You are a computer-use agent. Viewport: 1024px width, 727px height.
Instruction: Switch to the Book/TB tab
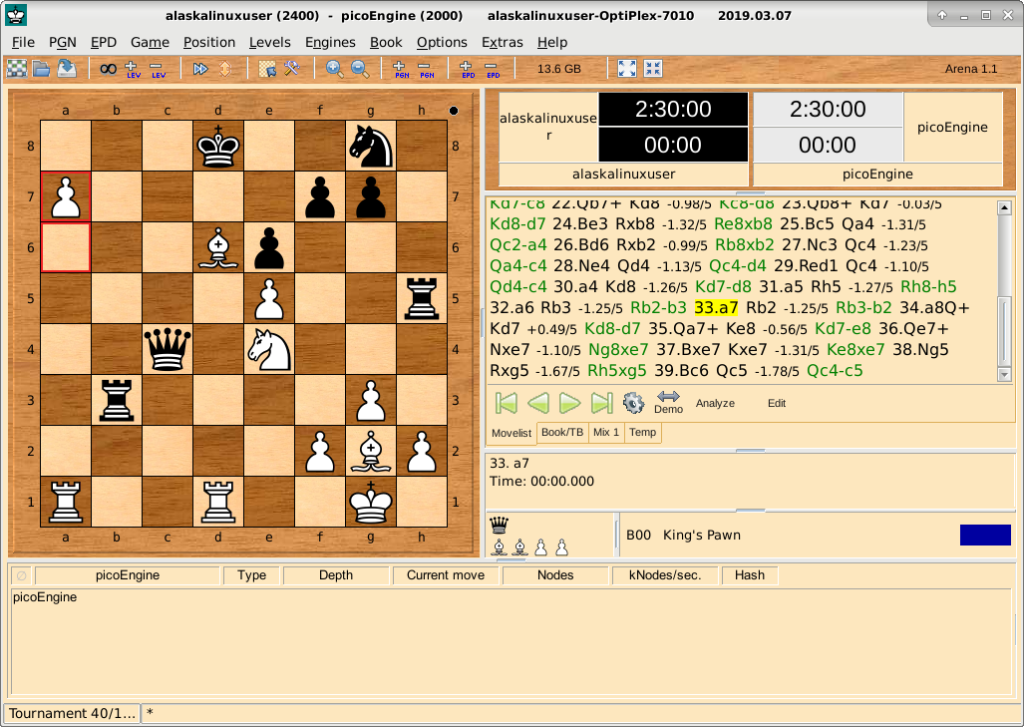coord(561,432)
